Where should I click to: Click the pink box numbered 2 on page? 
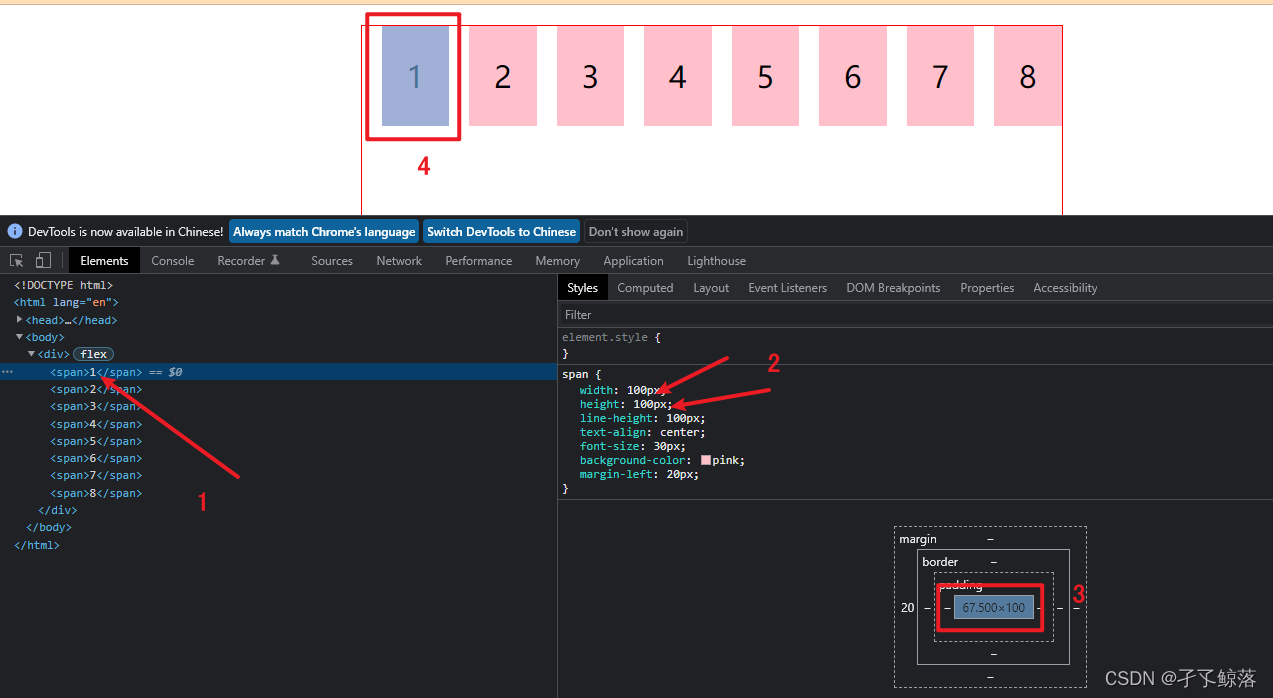pyautogui.click(x=503, y=76)
